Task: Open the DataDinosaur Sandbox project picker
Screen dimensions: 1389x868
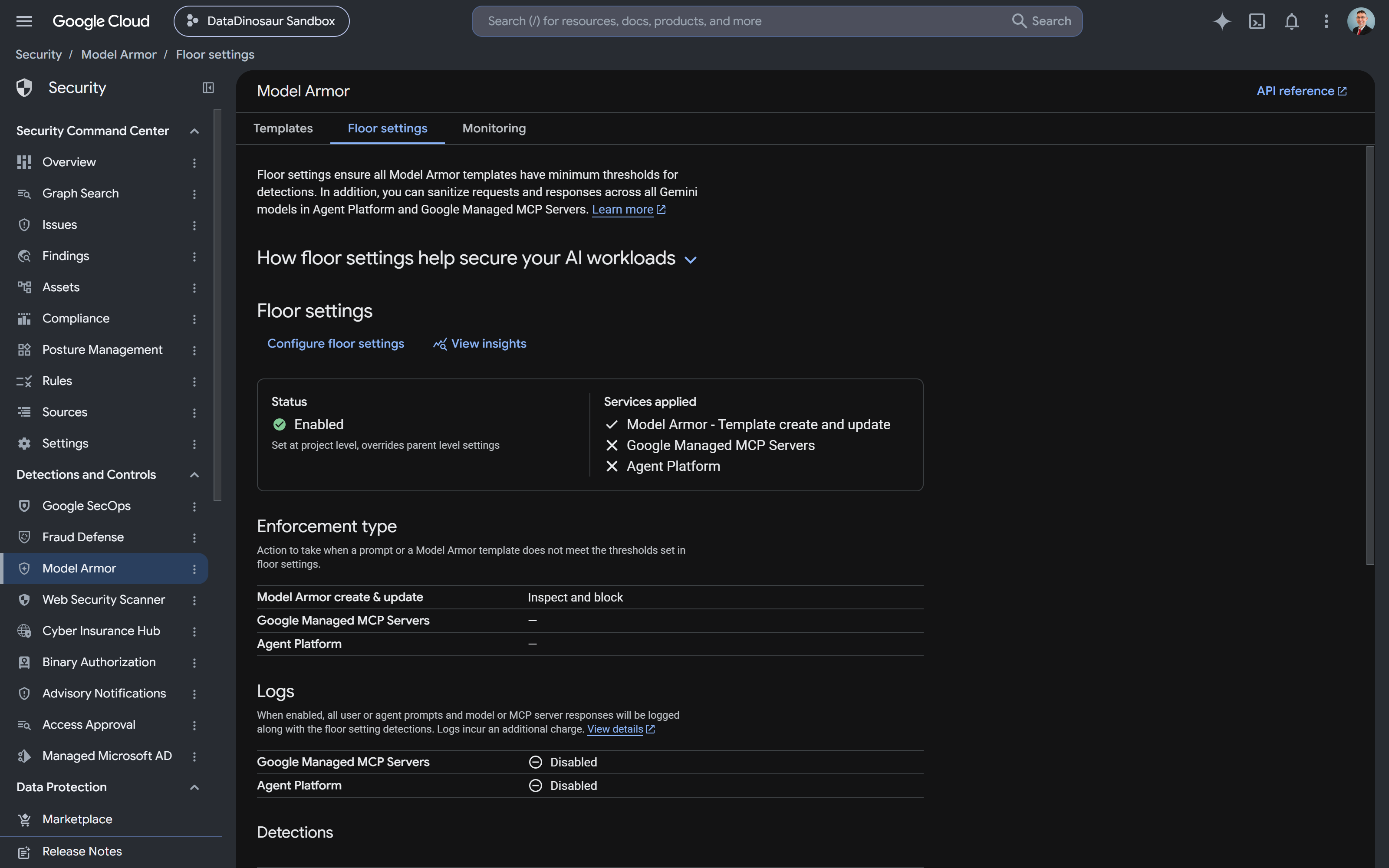Action: coord(261,21)
